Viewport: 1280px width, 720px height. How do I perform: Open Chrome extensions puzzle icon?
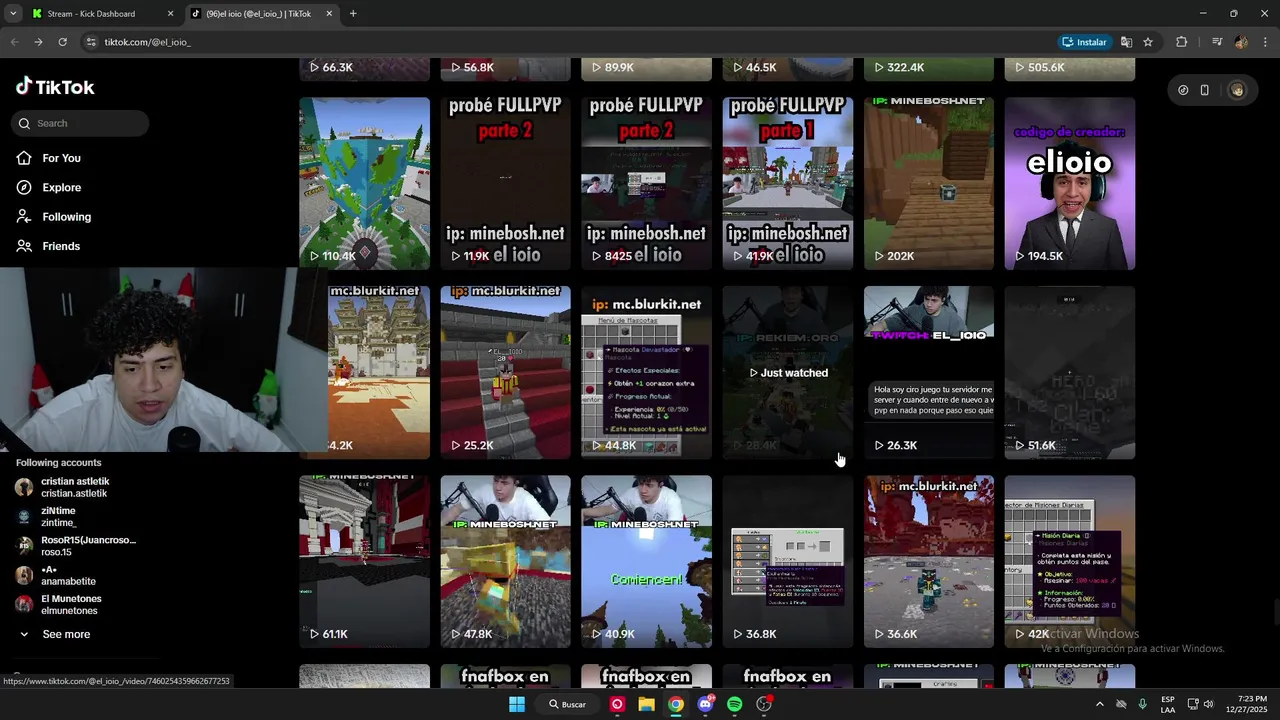click(x=1181, y=42)
